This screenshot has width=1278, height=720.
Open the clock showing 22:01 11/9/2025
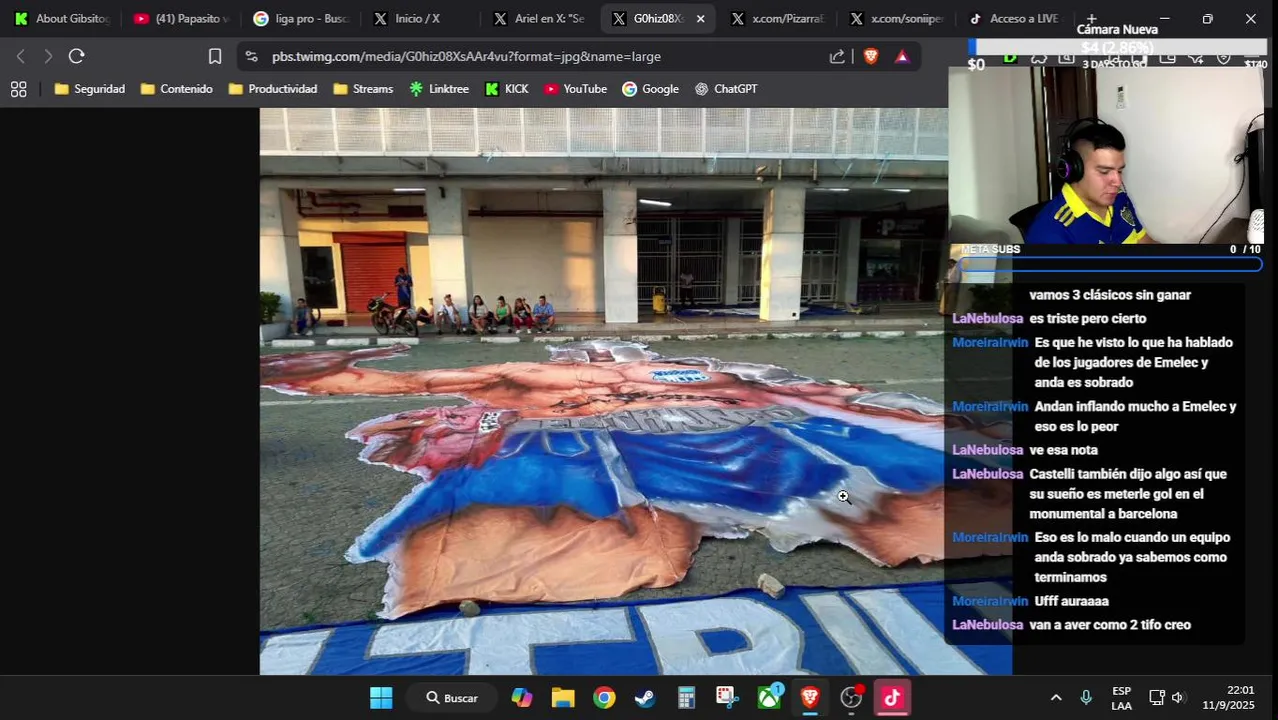tap(1228, 698)
